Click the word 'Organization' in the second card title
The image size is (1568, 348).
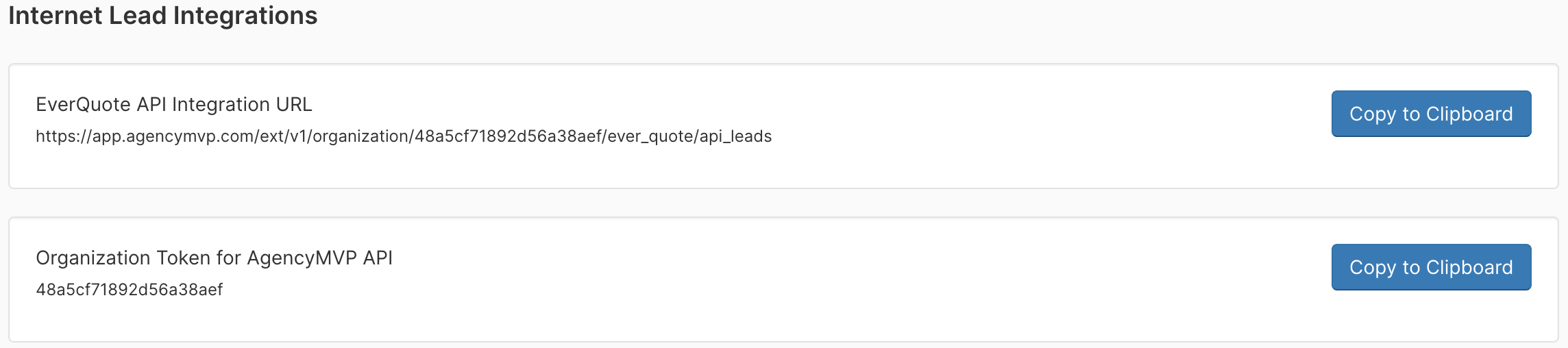(93, 258)
